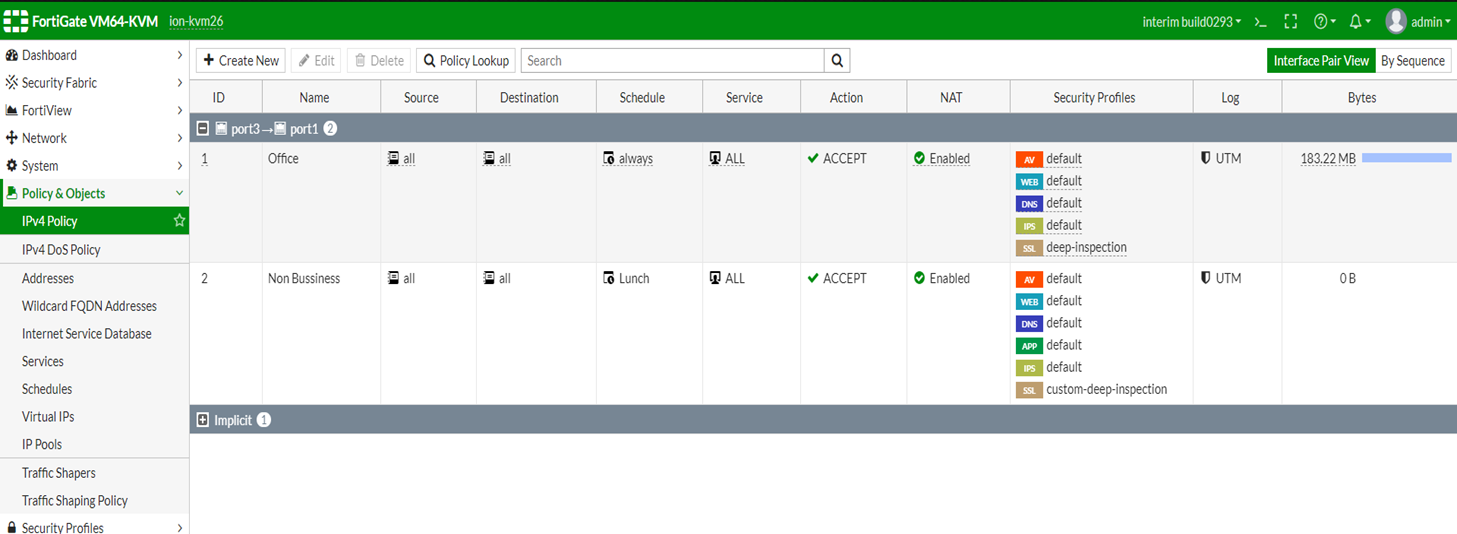Click the FortiGate logo icon
This screenshot has height=534, width=1457.
coord(16,21)
